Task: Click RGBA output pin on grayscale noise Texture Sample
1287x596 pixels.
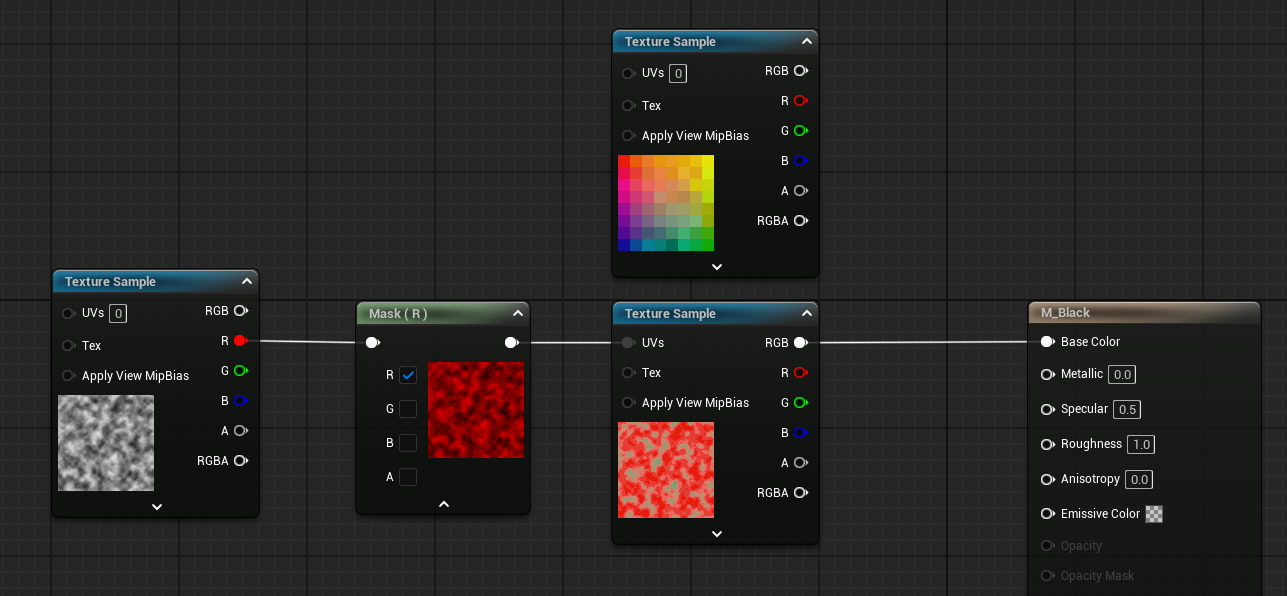Action: pos(240,461)
